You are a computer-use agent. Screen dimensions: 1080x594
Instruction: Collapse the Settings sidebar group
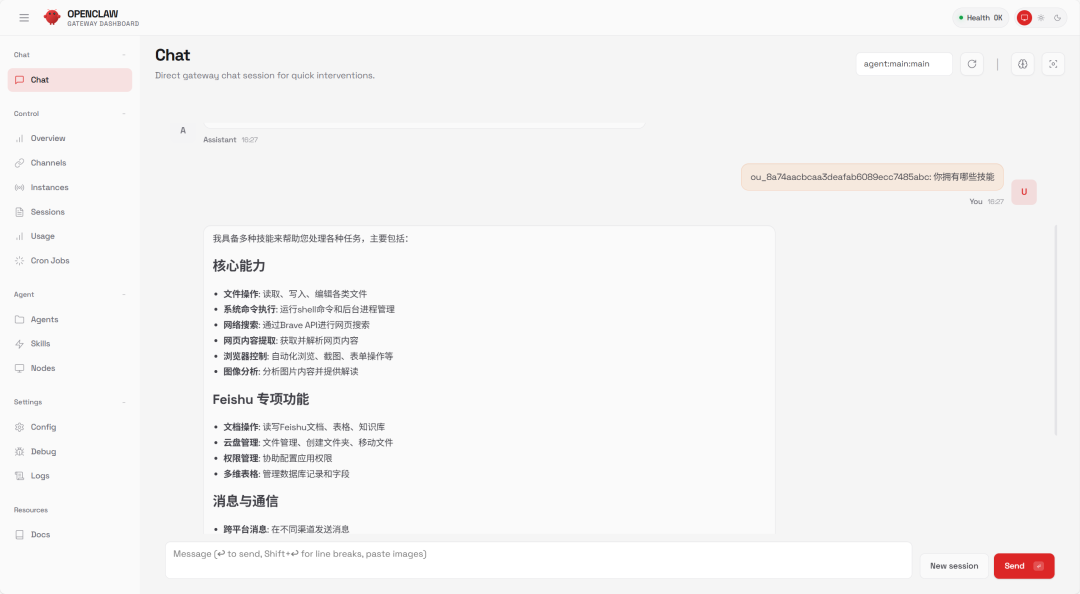click(126, 401)
